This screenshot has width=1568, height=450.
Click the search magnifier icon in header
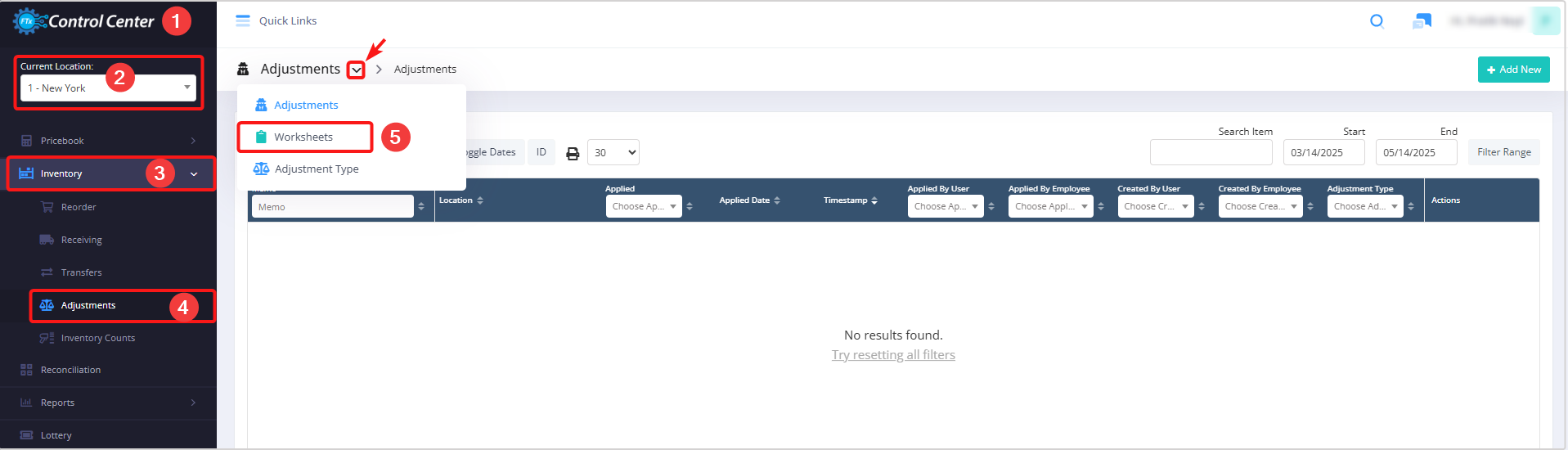(1377, 21)
